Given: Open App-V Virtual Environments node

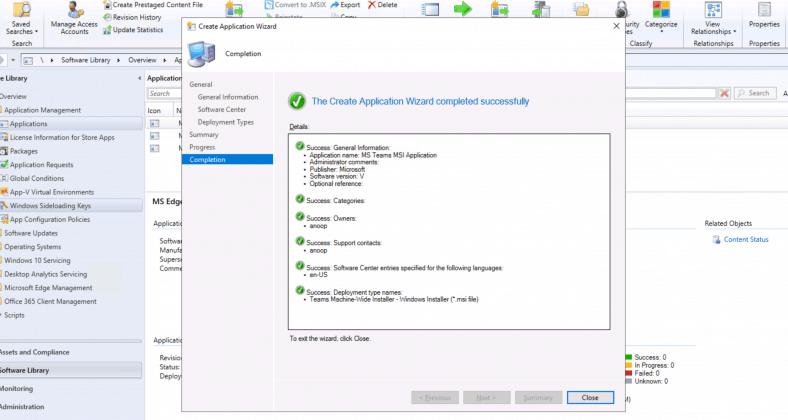Looking at the screenshot, I should point(52,192).
